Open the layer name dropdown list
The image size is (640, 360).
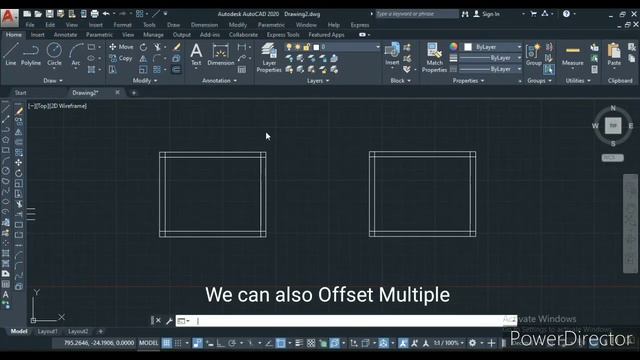click(378, 47)
